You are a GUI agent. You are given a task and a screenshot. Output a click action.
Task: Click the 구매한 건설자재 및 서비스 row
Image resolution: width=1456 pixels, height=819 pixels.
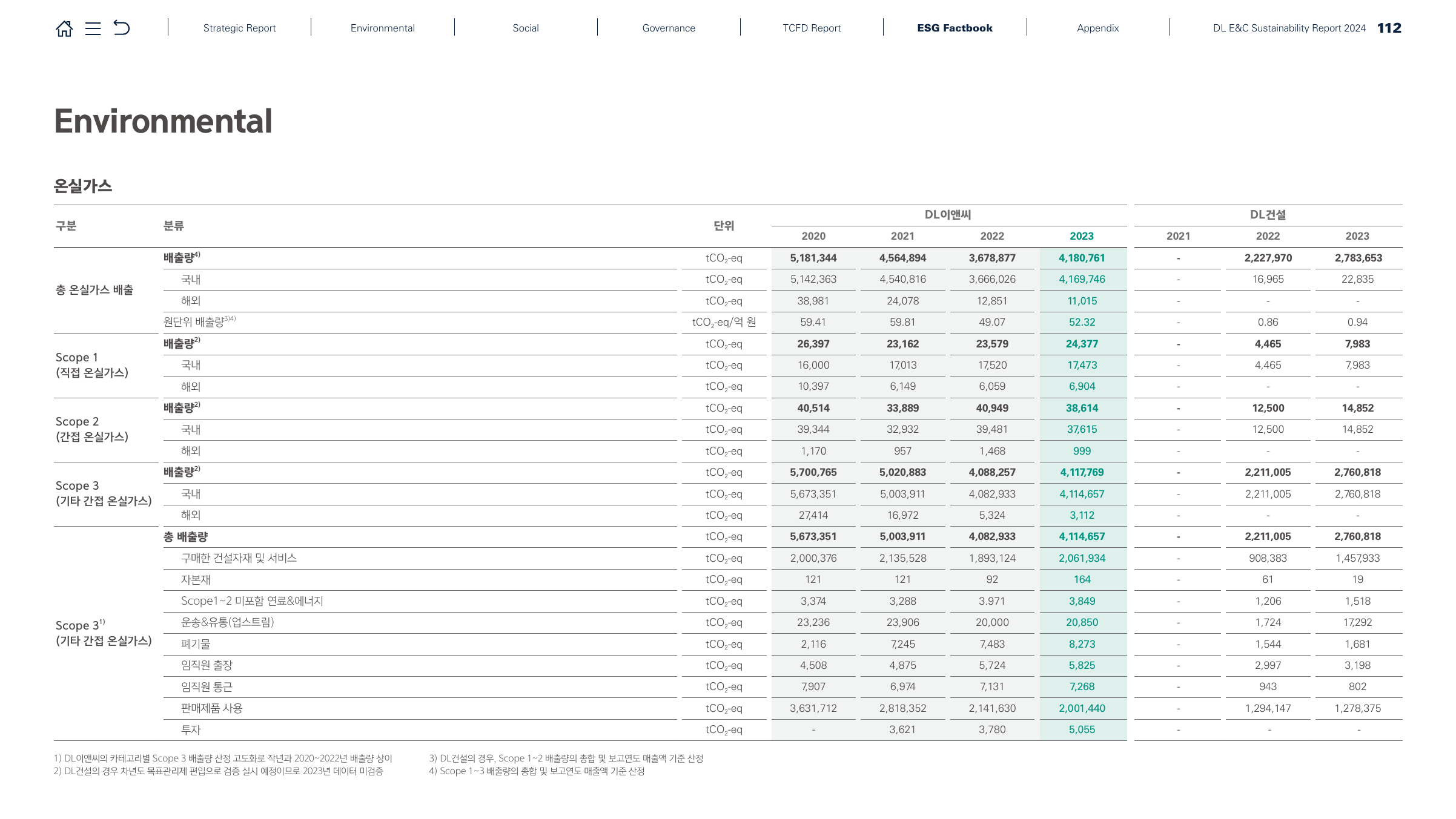tap(239, 558)
